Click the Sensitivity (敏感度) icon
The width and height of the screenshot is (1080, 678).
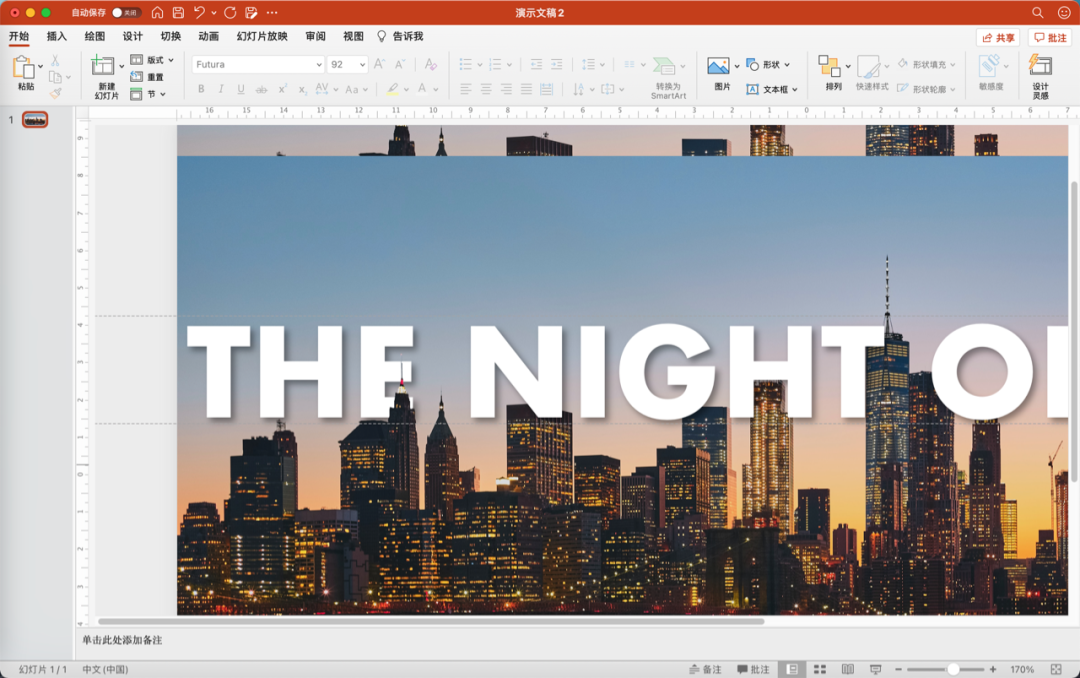990,65
